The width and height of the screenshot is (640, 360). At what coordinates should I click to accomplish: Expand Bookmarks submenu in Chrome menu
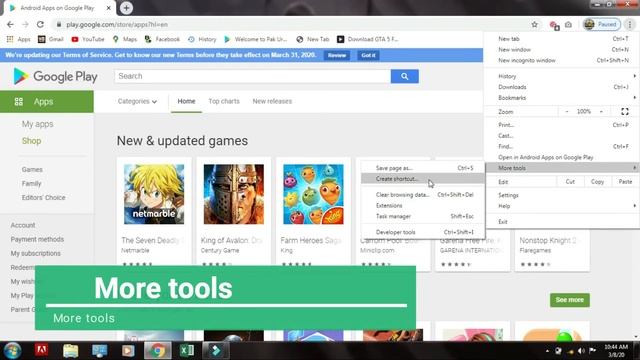[x=562, y=98]
